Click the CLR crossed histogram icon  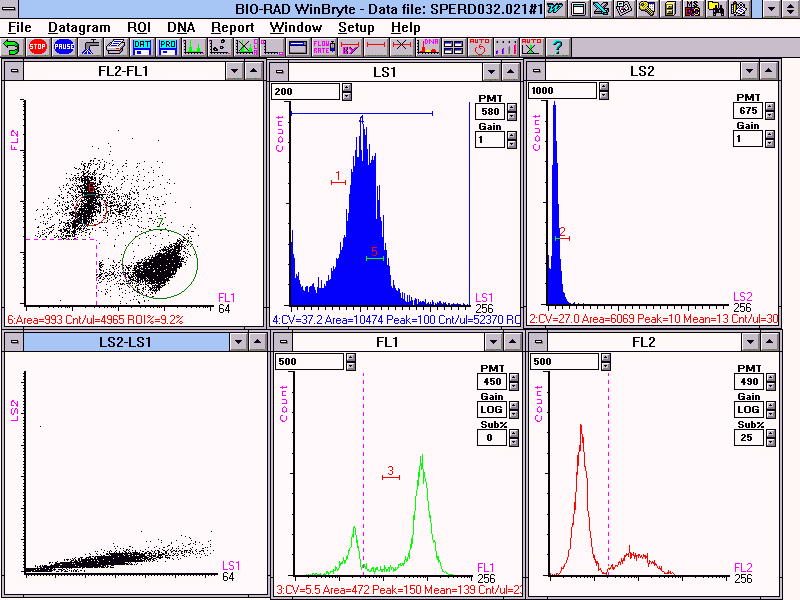(x=246, y=47)
